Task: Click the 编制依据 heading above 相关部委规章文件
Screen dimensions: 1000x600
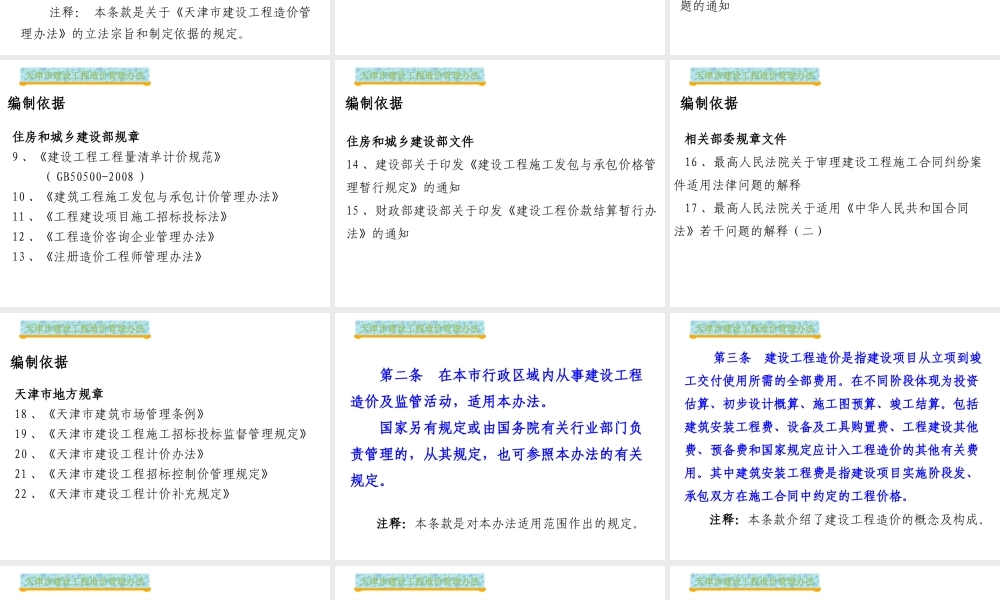Action: (709, 103)
